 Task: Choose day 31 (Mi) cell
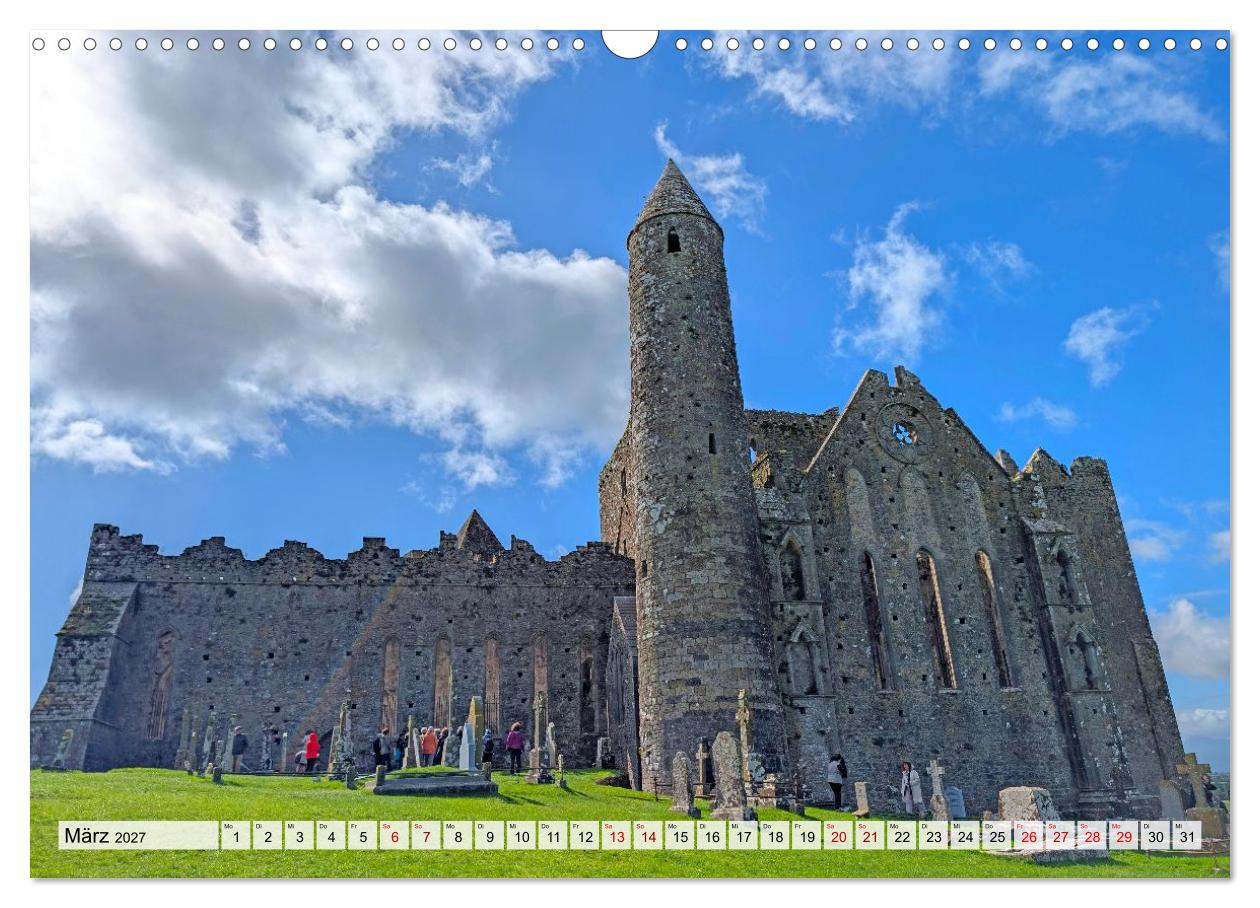point(1187,836)
